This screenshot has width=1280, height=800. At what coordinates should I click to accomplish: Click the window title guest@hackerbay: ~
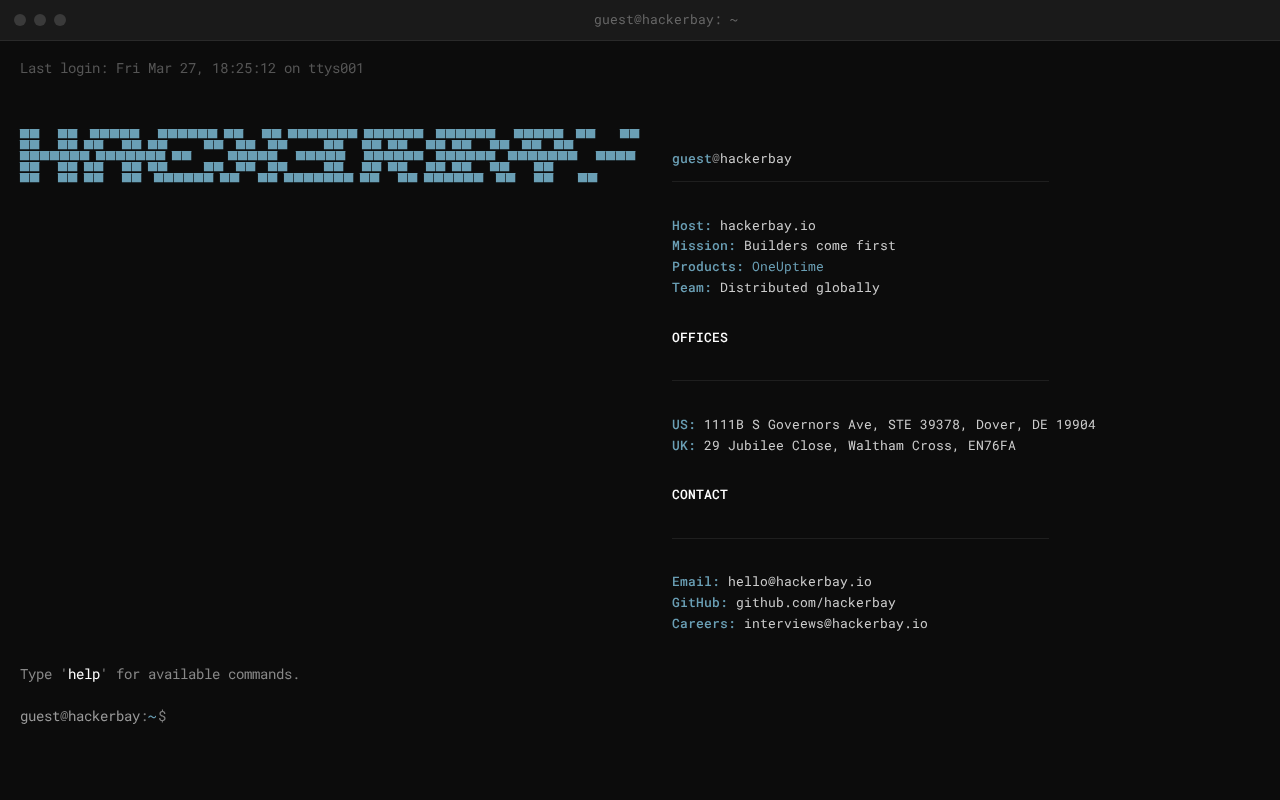(666, 20)
